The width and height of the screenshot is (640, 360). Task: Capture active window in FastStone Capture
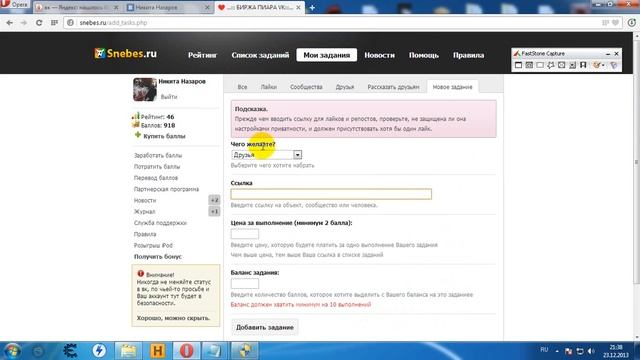518,65
